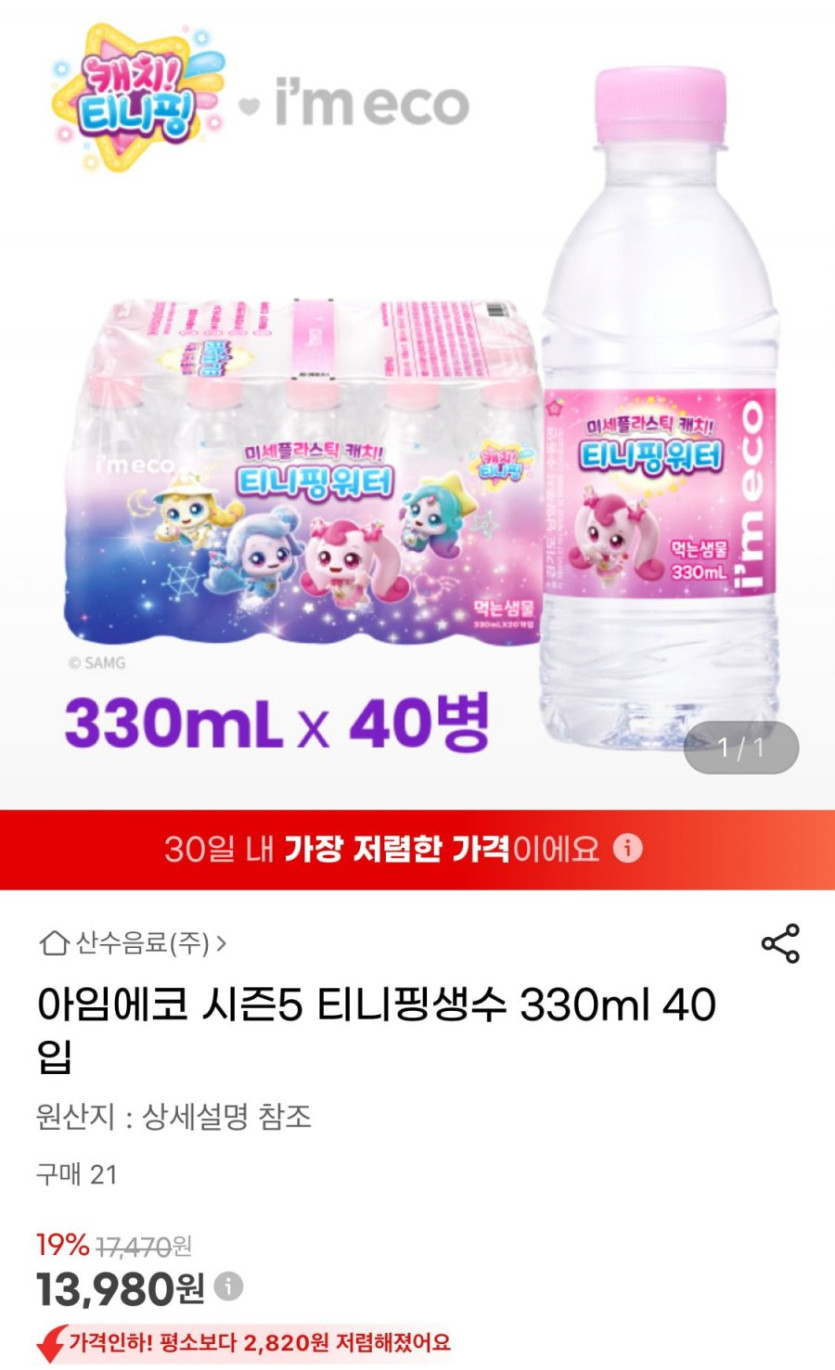Tap the 19% discount label
The height and width of the screenshot is (1370, 835).
click(x=63, y=1245)
